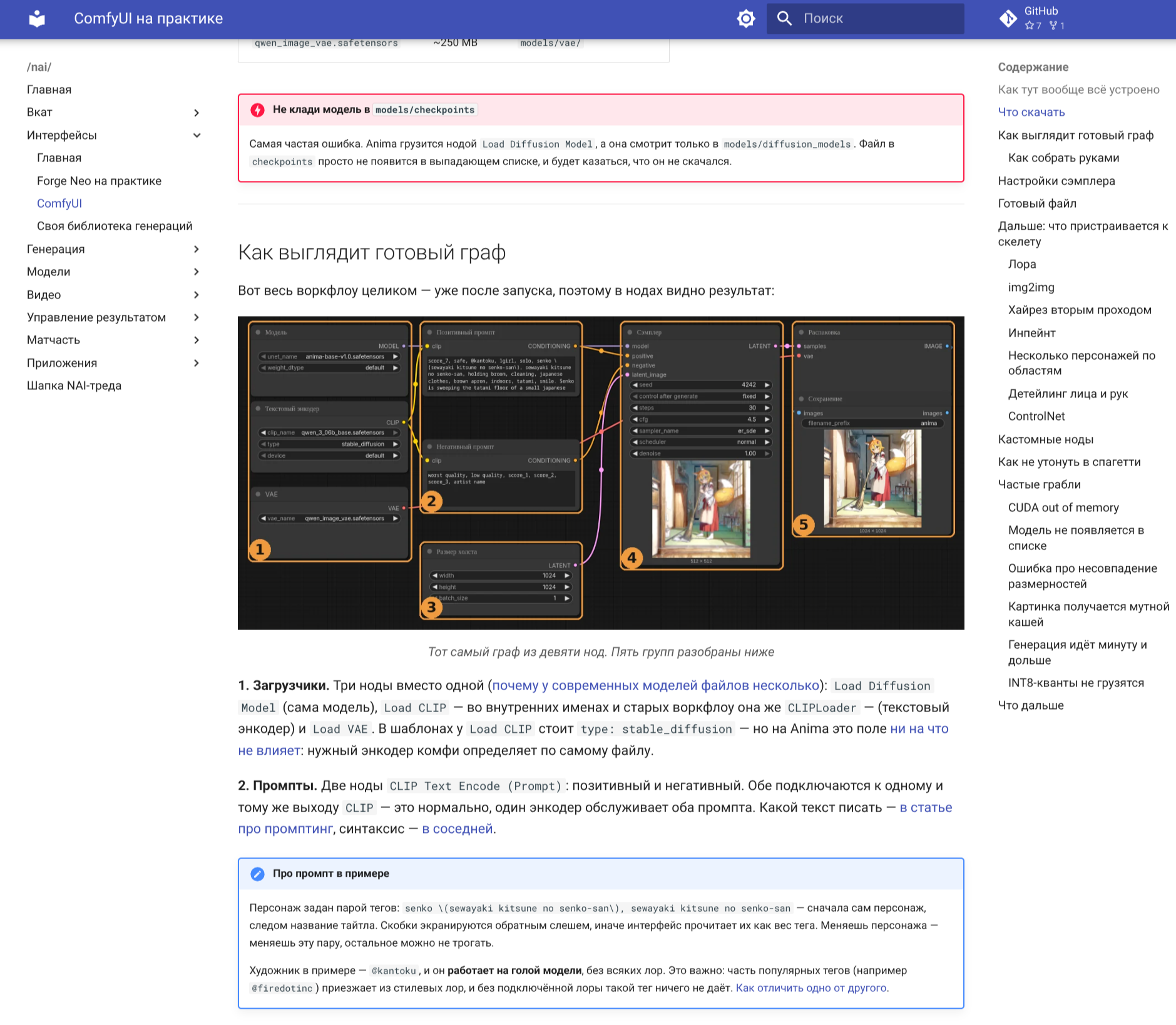
Task: Jump to img2img in contents
Action: [x=1031, y=287]
